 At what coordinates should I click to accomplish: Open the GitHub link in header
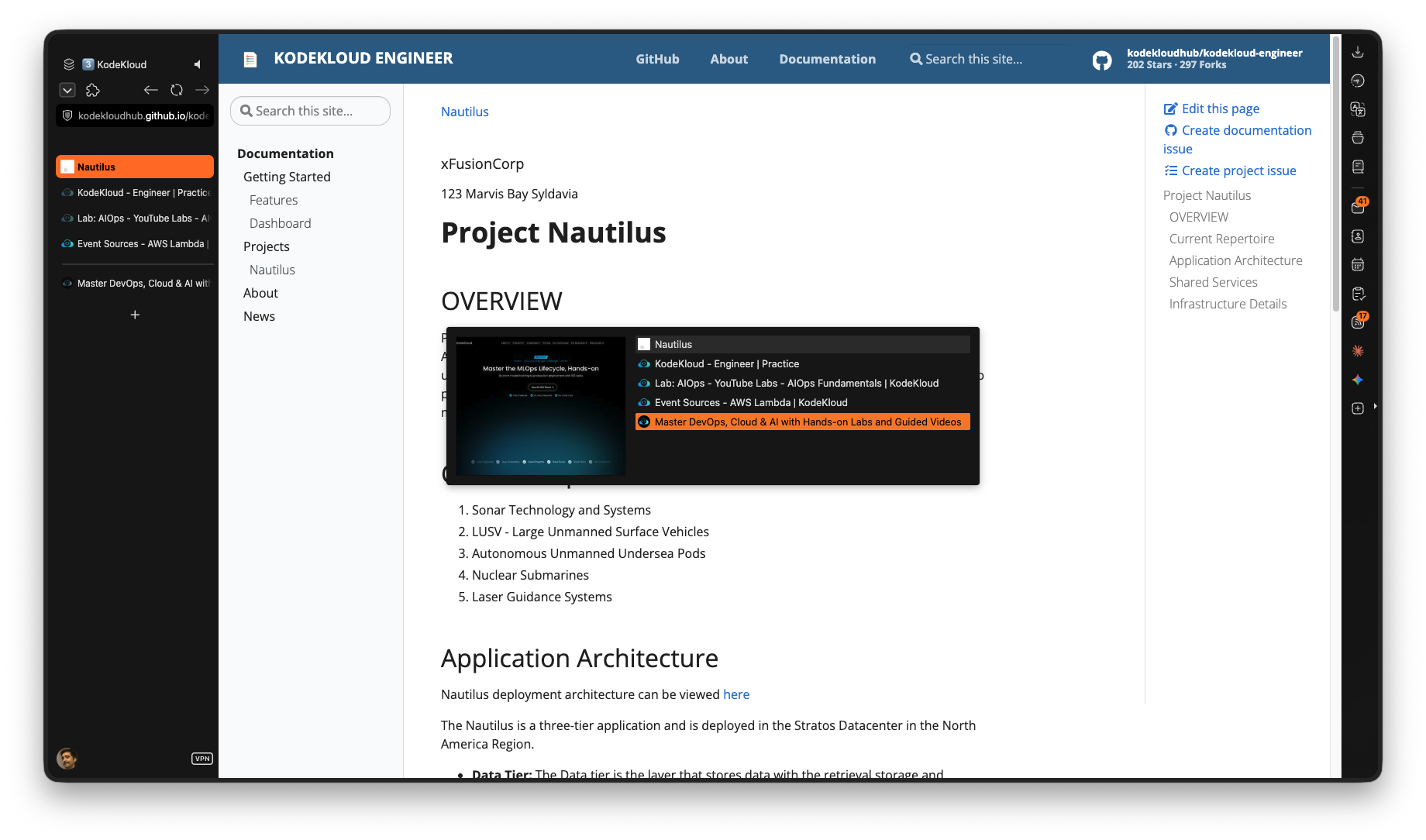click(657, 59)
